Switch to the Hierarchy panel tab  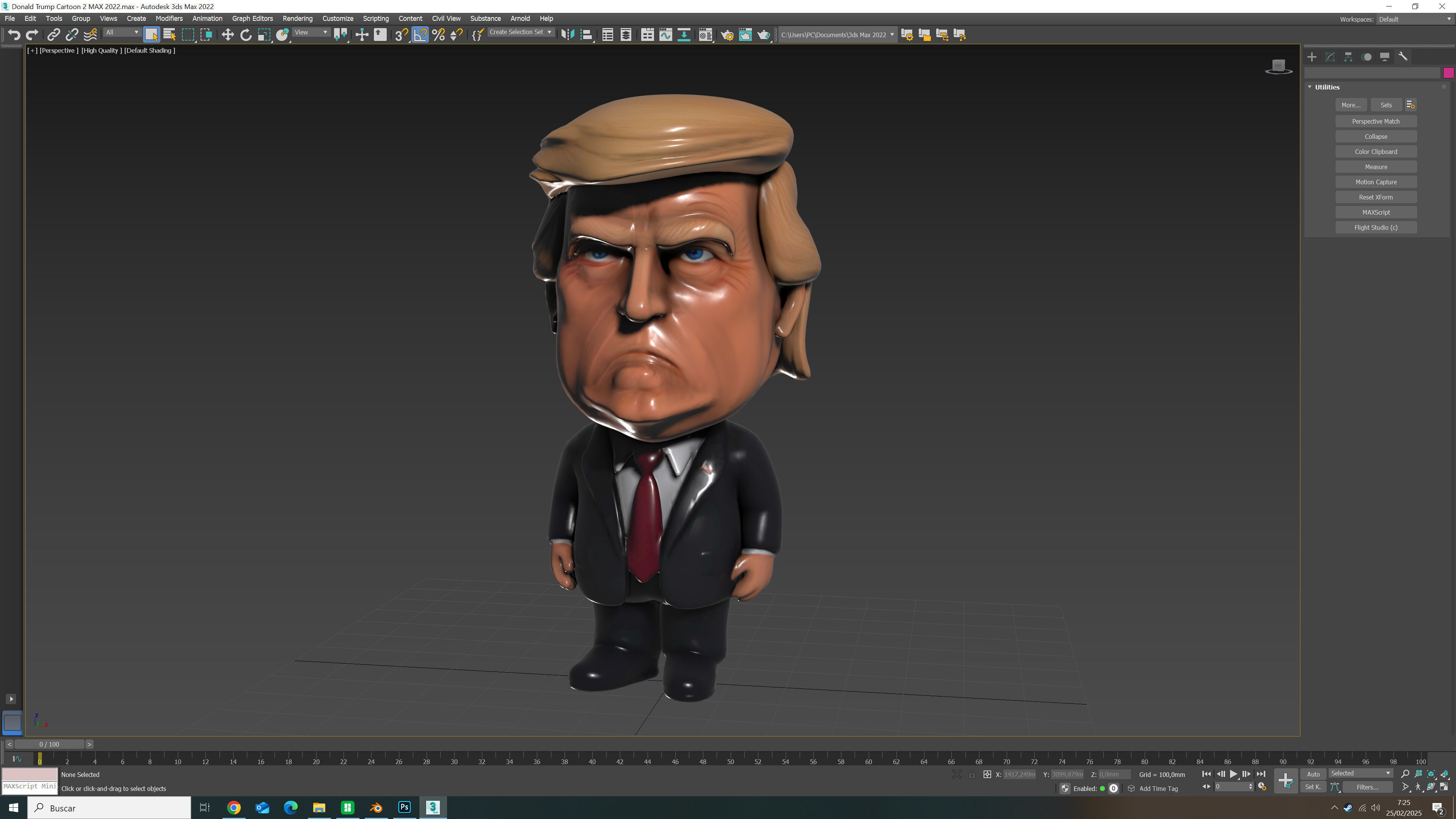click(x=1348, y=56)
